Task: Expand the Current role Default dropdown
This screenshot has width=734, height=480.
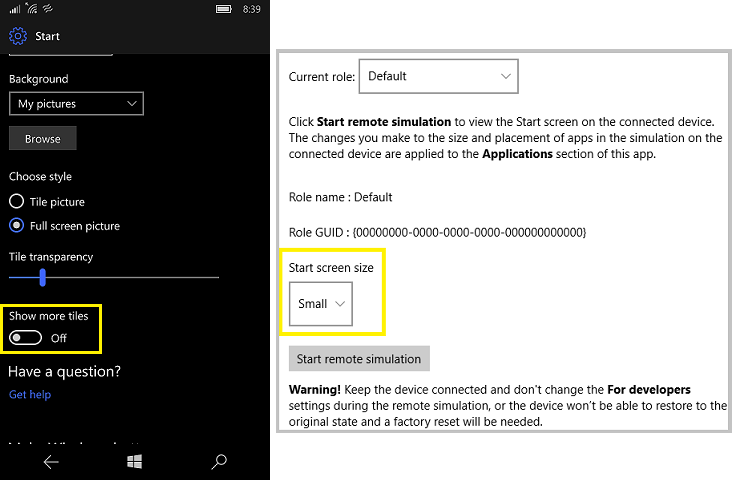Action: tap(438, 76)
